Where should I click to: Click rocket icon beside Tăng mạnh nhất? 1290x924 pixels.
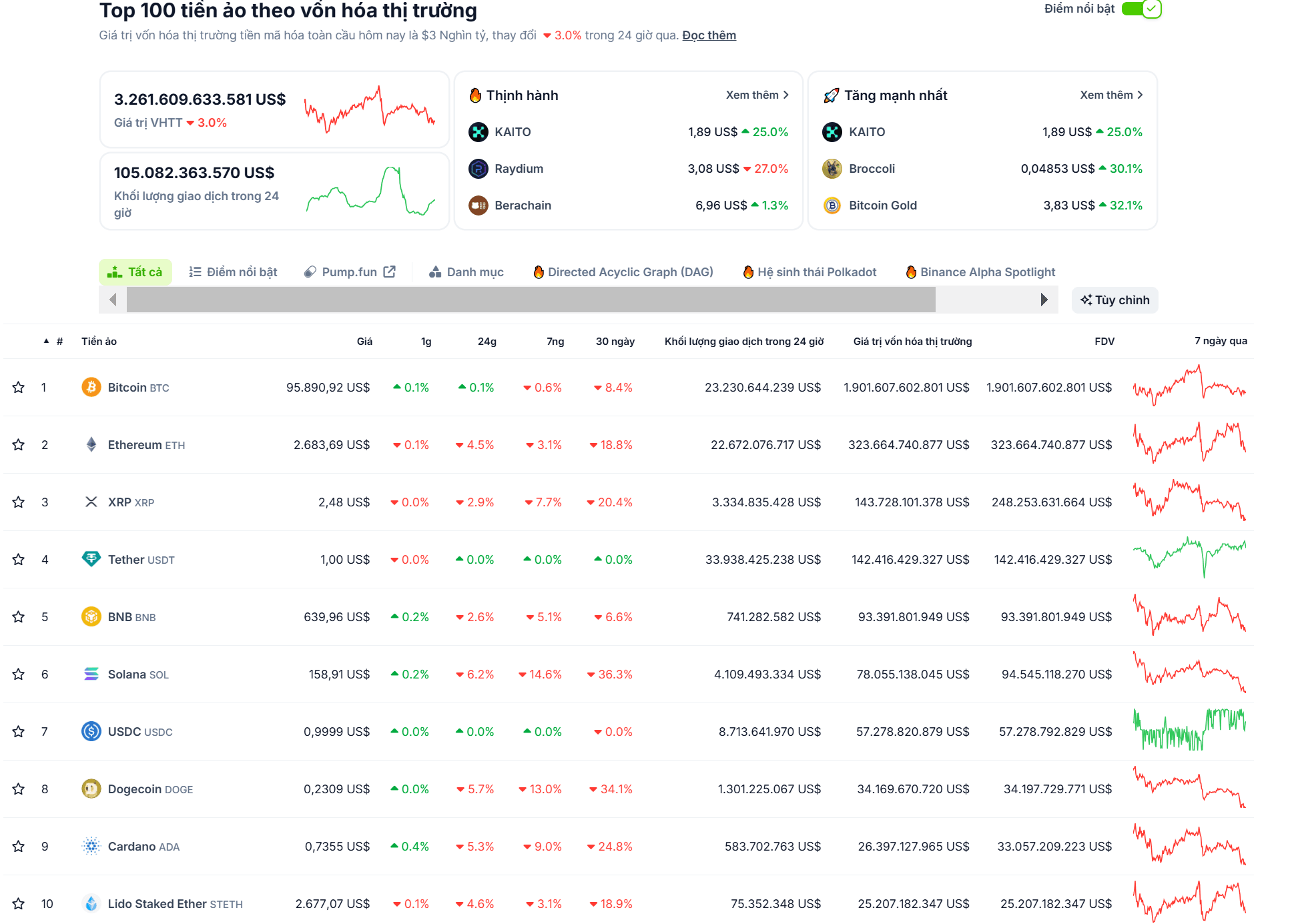tap(831, 95)
